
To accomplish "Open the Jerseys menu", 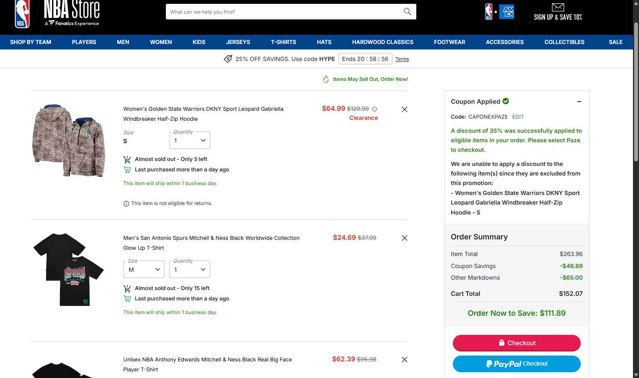I will pos(238,42).
